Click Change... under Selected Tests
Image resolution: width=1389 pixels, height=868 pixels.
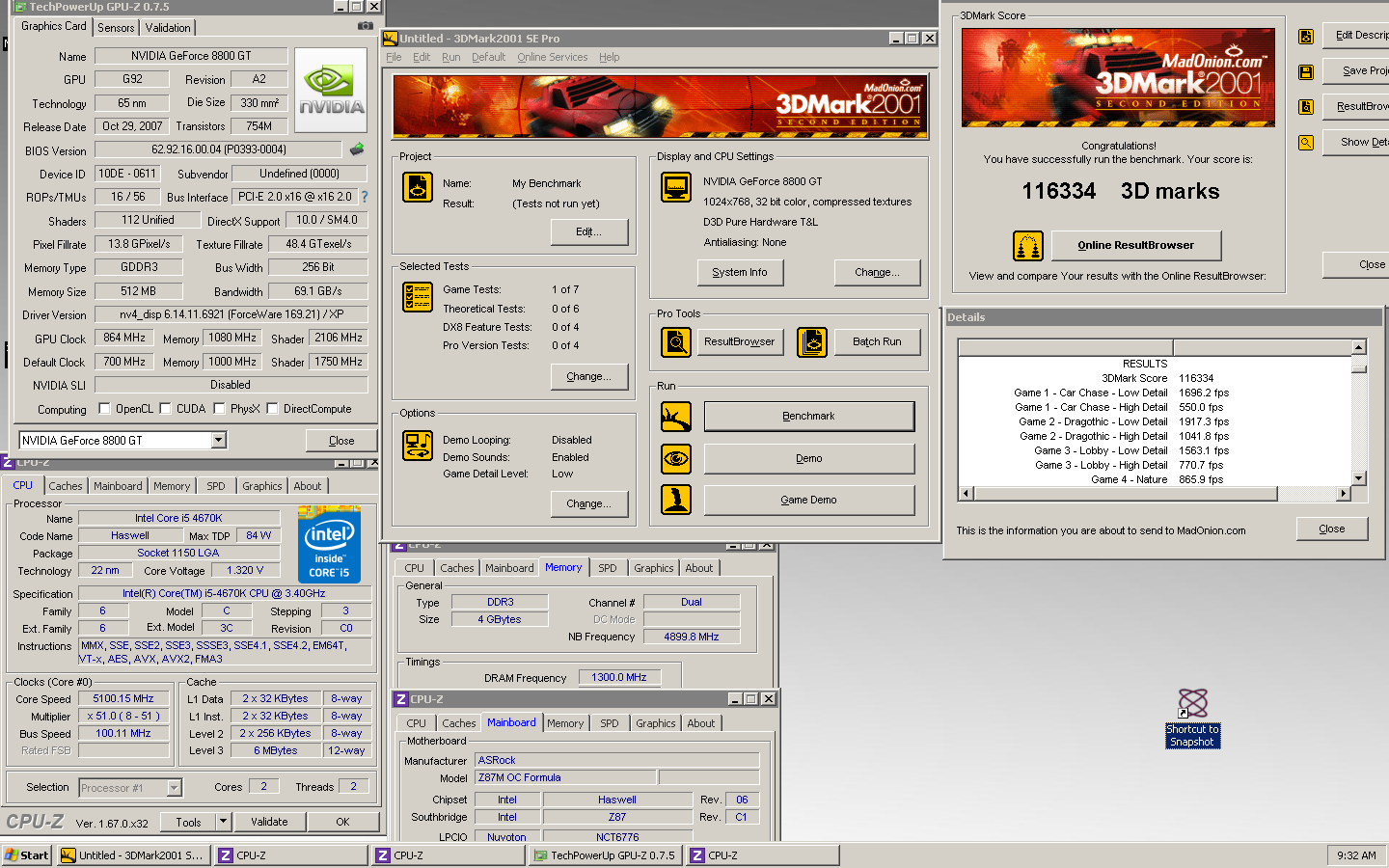point(588,376)
